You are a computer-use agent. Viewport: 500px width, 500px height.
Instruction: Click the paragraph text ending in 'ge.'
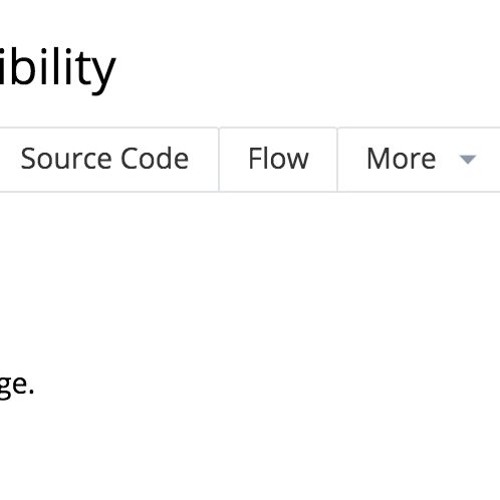[x=17, y=387]
